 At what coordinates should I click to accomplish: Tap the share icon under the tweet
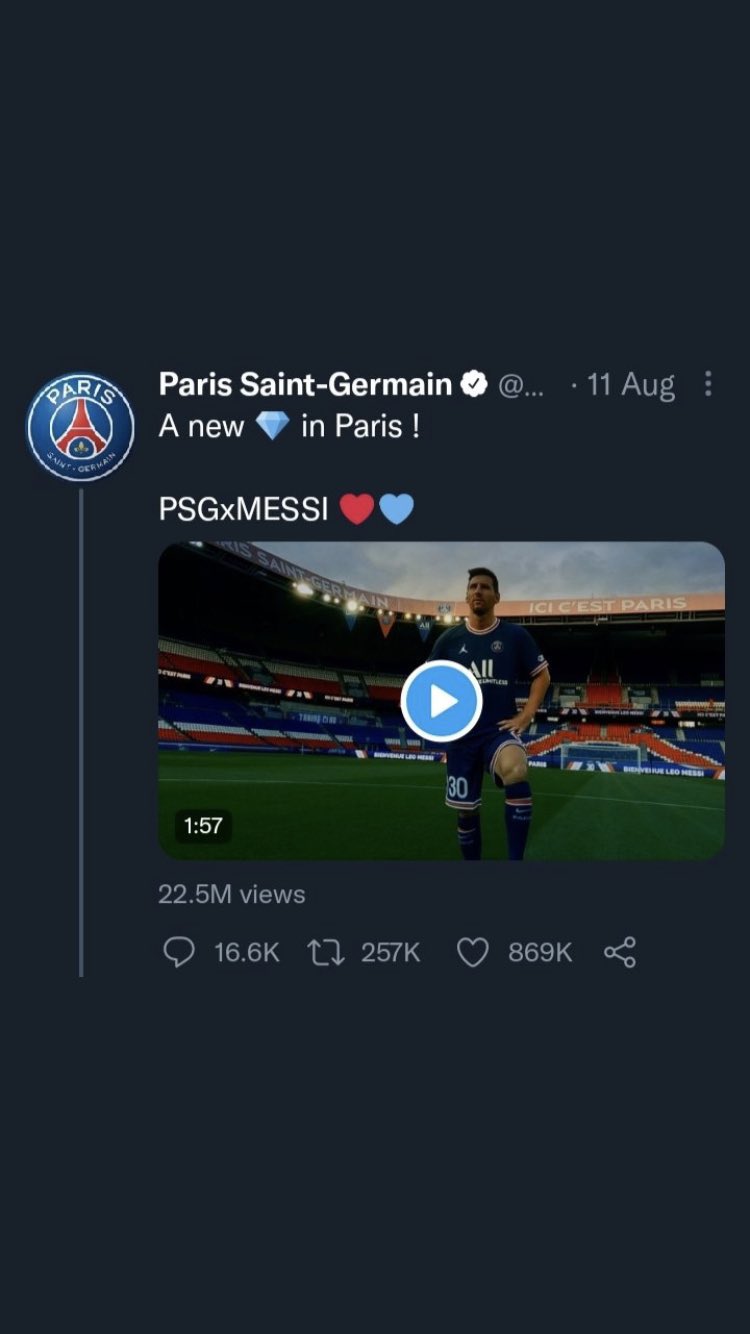click(620, 952)
